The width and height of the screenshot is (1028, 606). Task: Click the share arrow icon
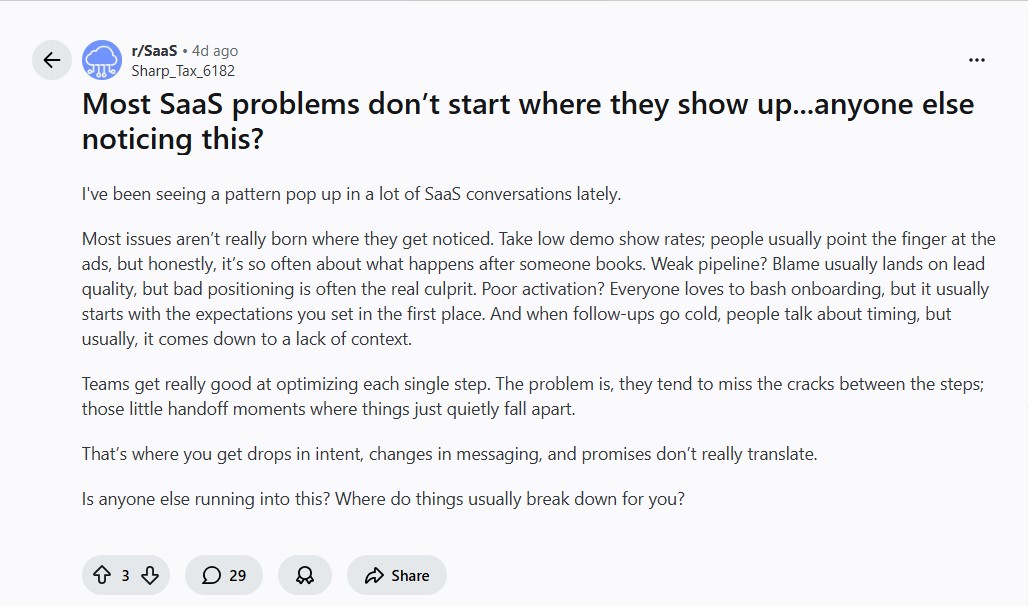pyautogui.click(x=374, y=575)
